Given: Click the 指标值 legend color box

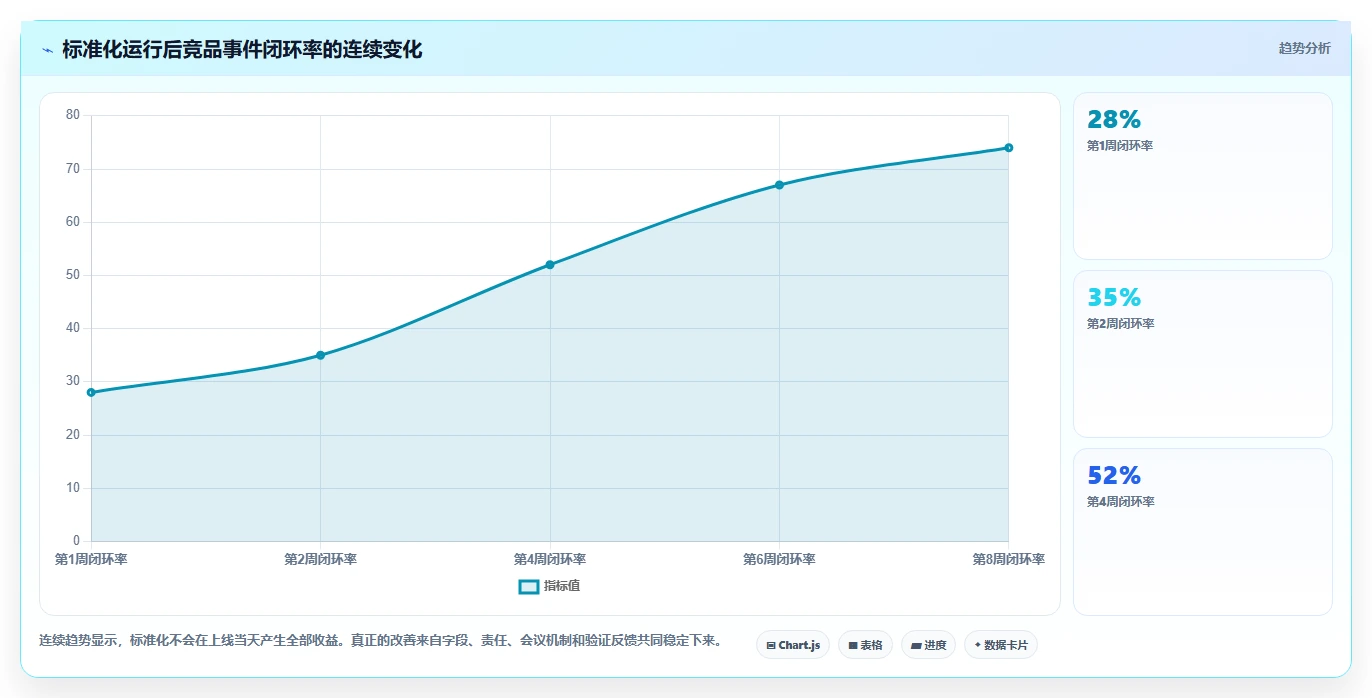Looking at the screenshot, I should coord(529,586).
